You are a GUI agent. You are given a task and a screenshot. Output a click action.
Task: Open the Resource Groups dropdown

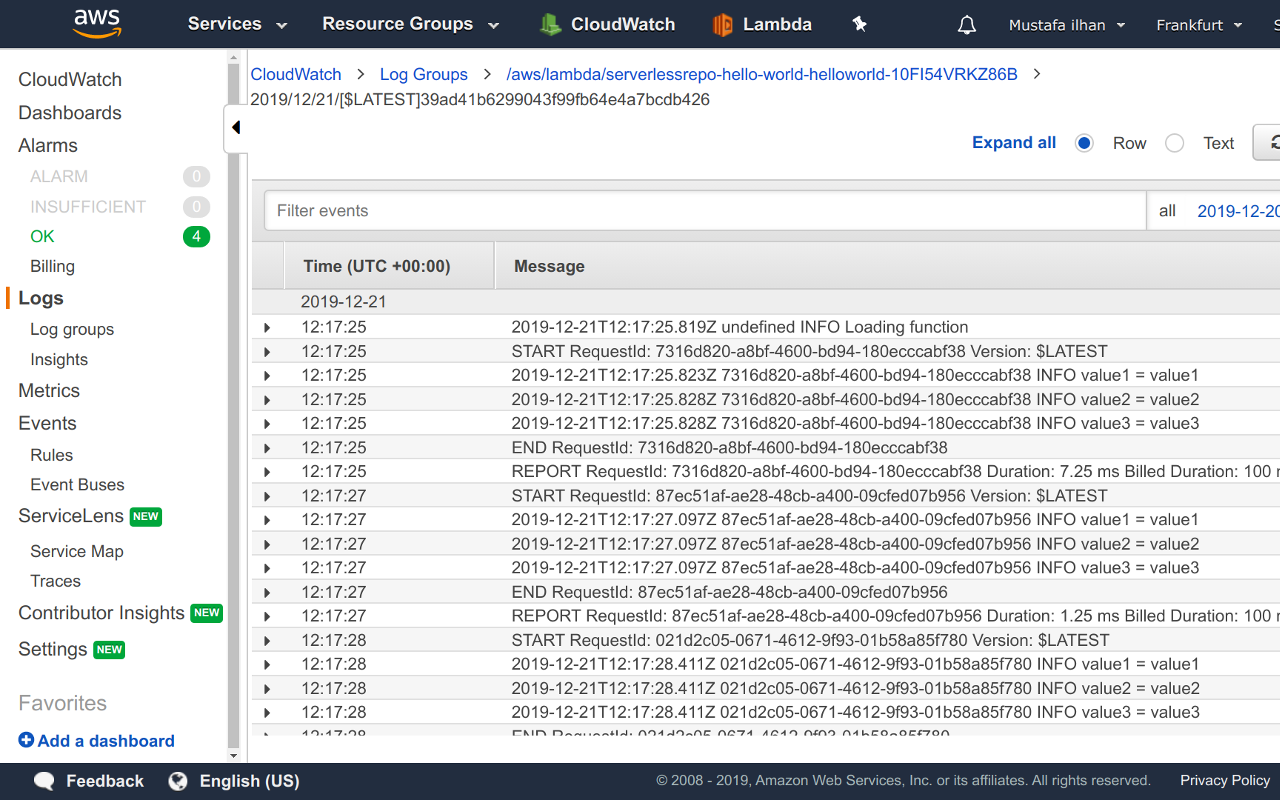[x=411, y=24]
